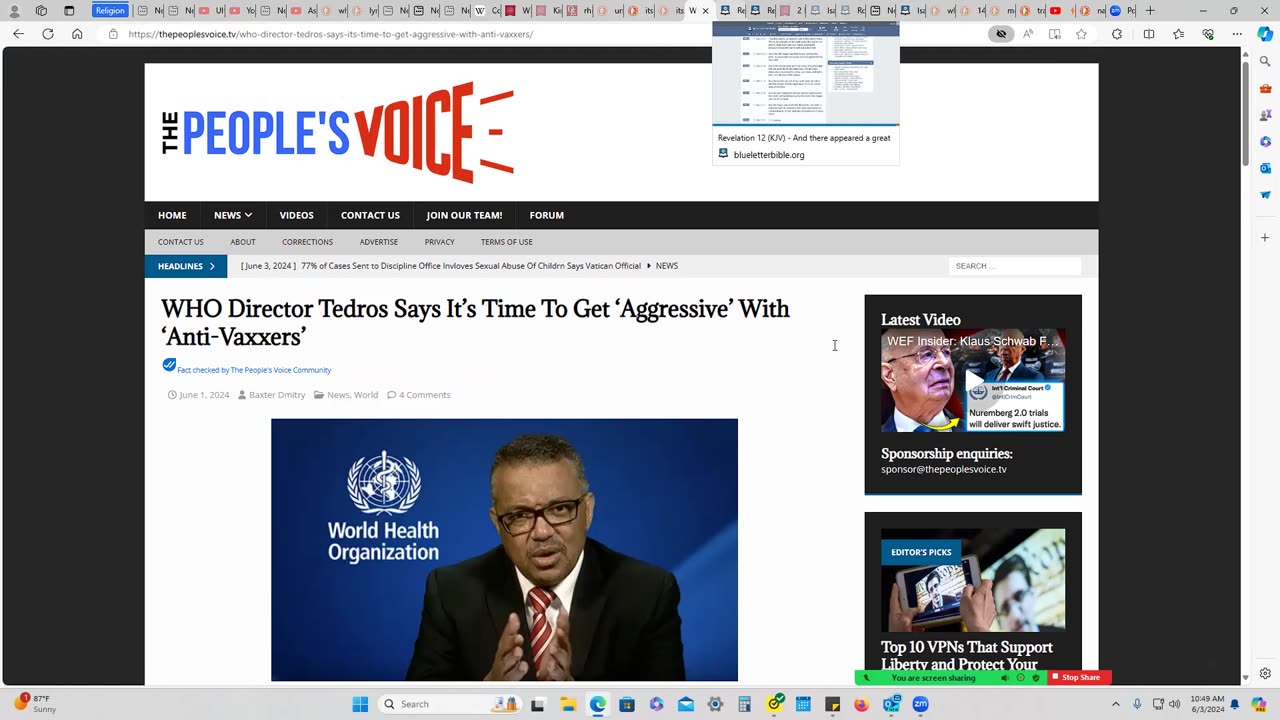
Task: Open Browser essentials heart icon
Action: pyautogui.click(x=1208, y=34)
